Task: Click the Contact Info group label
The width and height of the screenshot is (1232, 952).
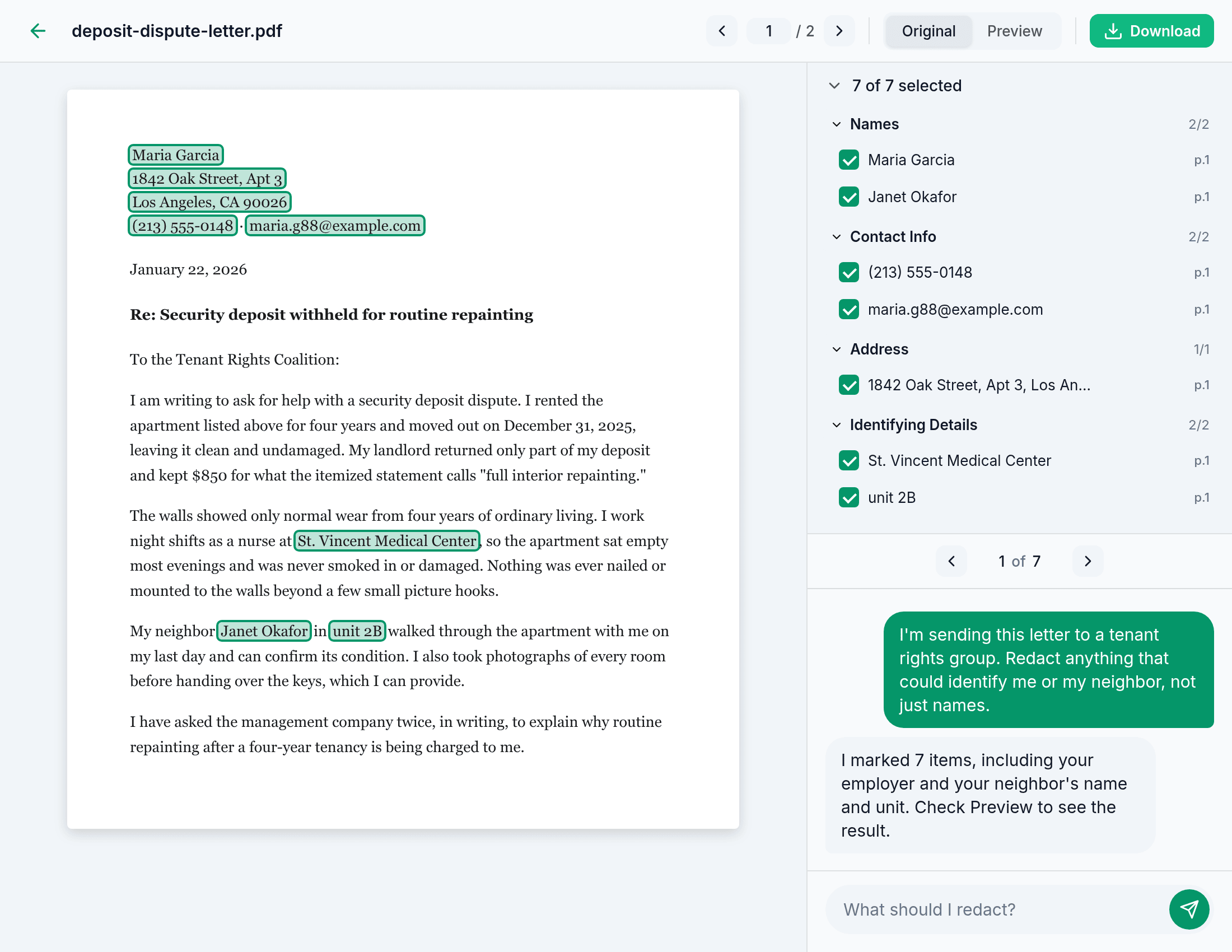Action: point(893,237)
